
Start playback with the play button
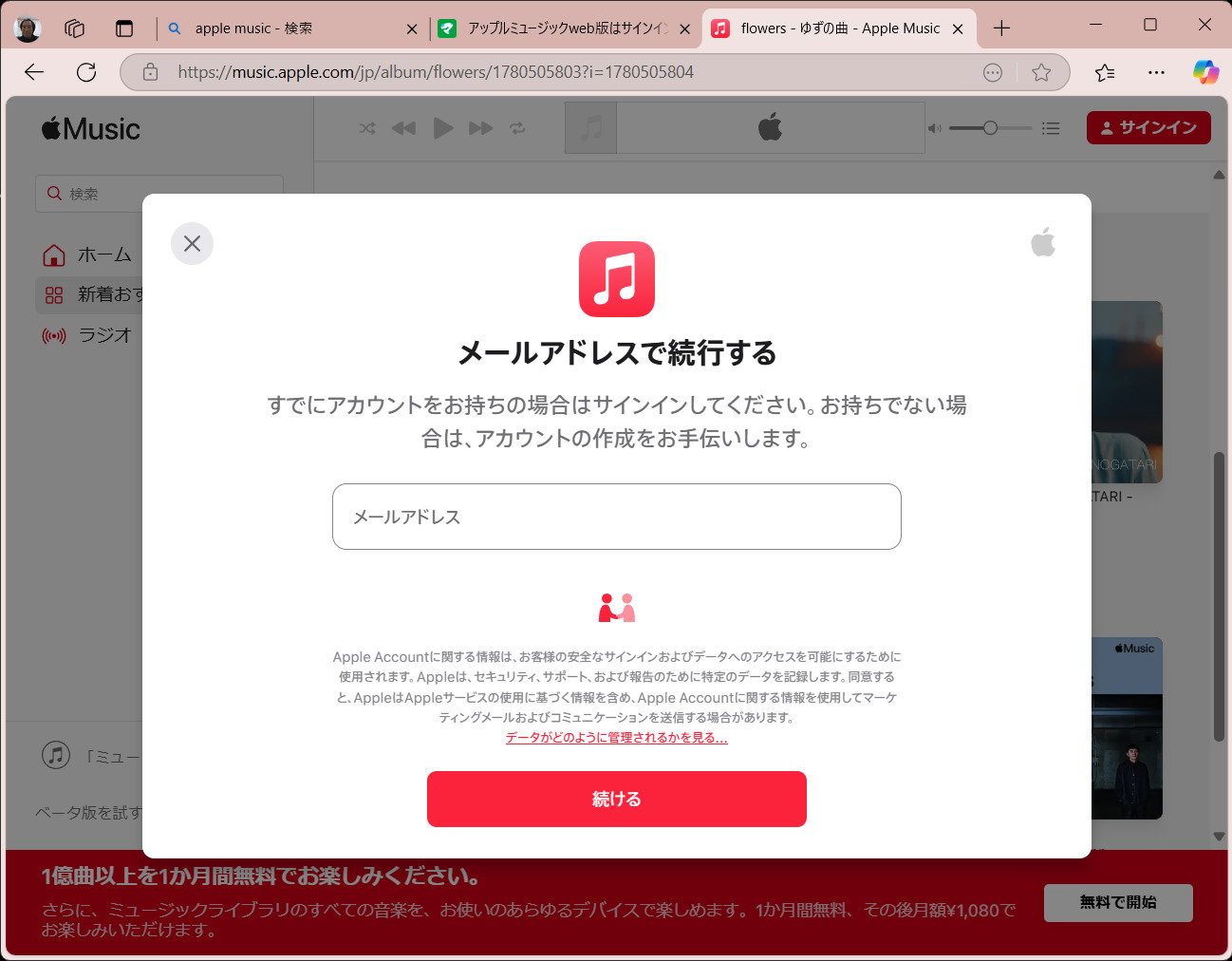442,128
